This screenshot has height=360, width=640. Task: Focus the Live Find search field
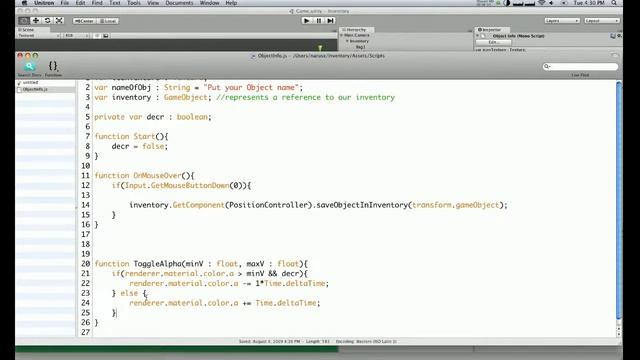(x=580, y=66)
